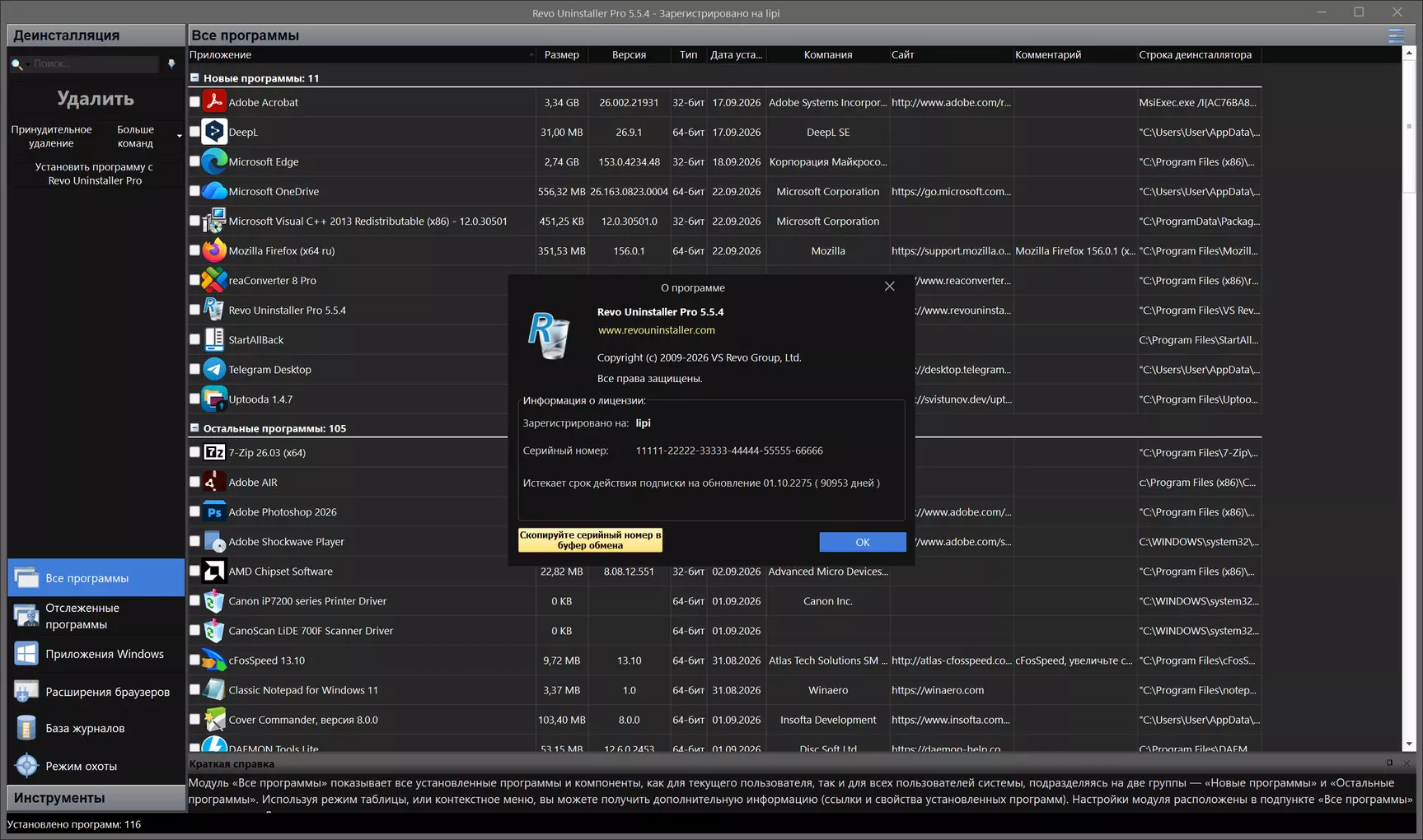The width and height of the screenshot is (1423, 840).
Task: Click the Mozilla Firefox icon
Action: (x=214, y=250)
